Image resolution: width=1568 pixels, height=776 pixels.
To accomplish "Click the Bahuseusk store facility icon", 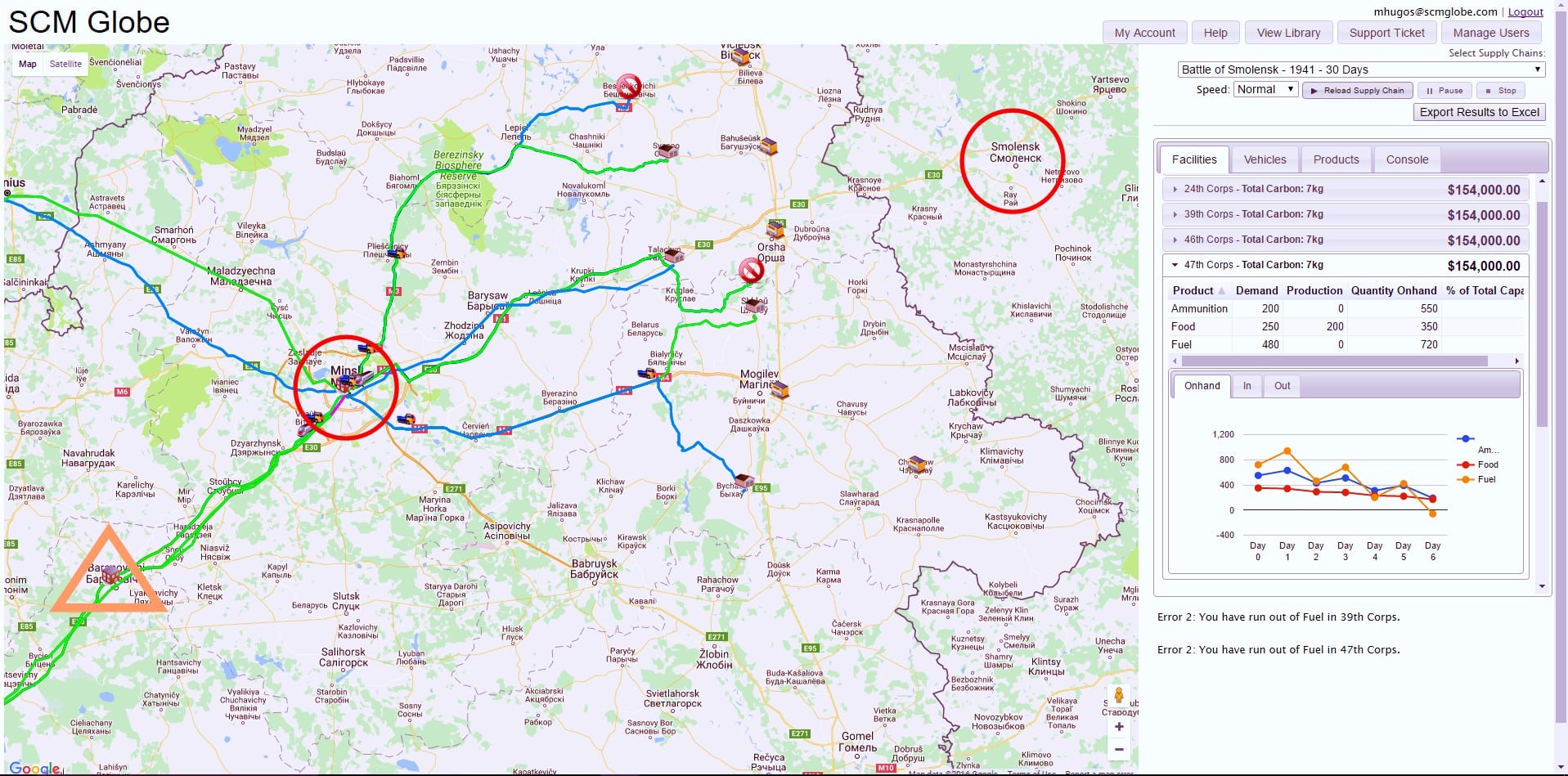I will pyautogui.click(x=768, y=146).
